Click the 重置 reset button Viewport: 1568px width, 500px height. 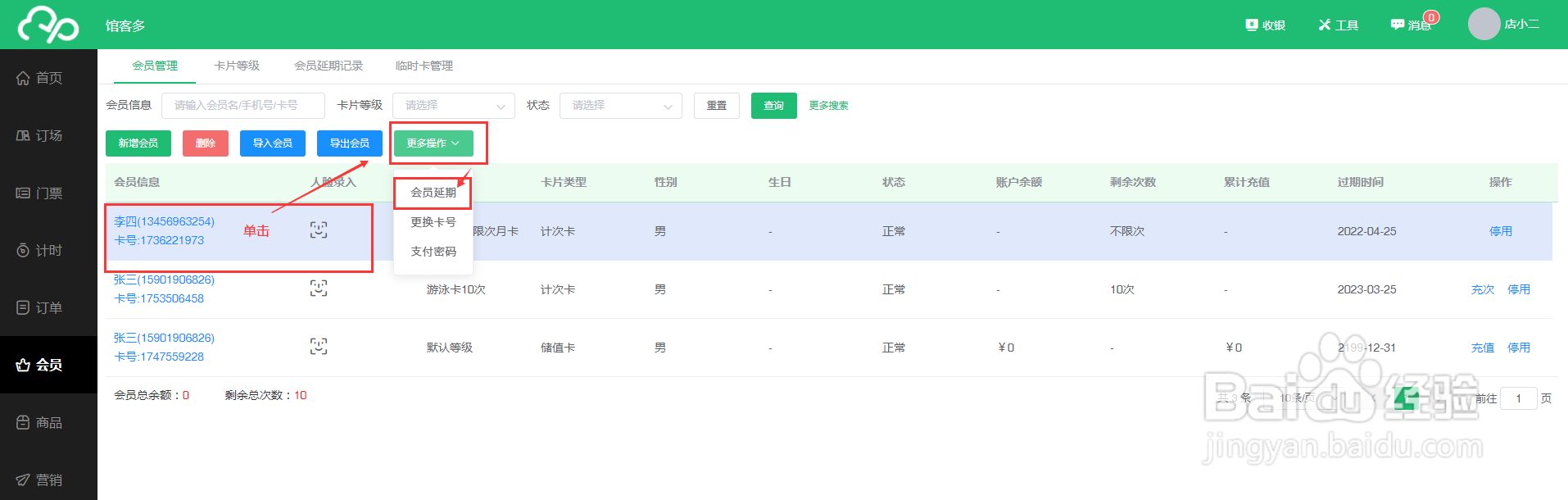[717, 106]
